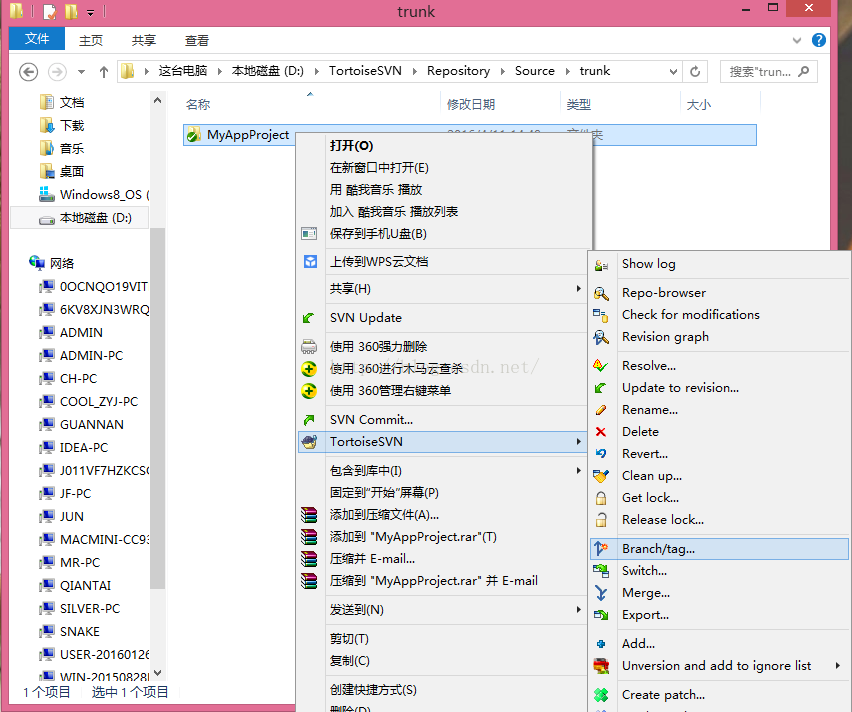852x712 pixels.
Task: Click the Back navigation button
Action: click(x=28, y=72)
